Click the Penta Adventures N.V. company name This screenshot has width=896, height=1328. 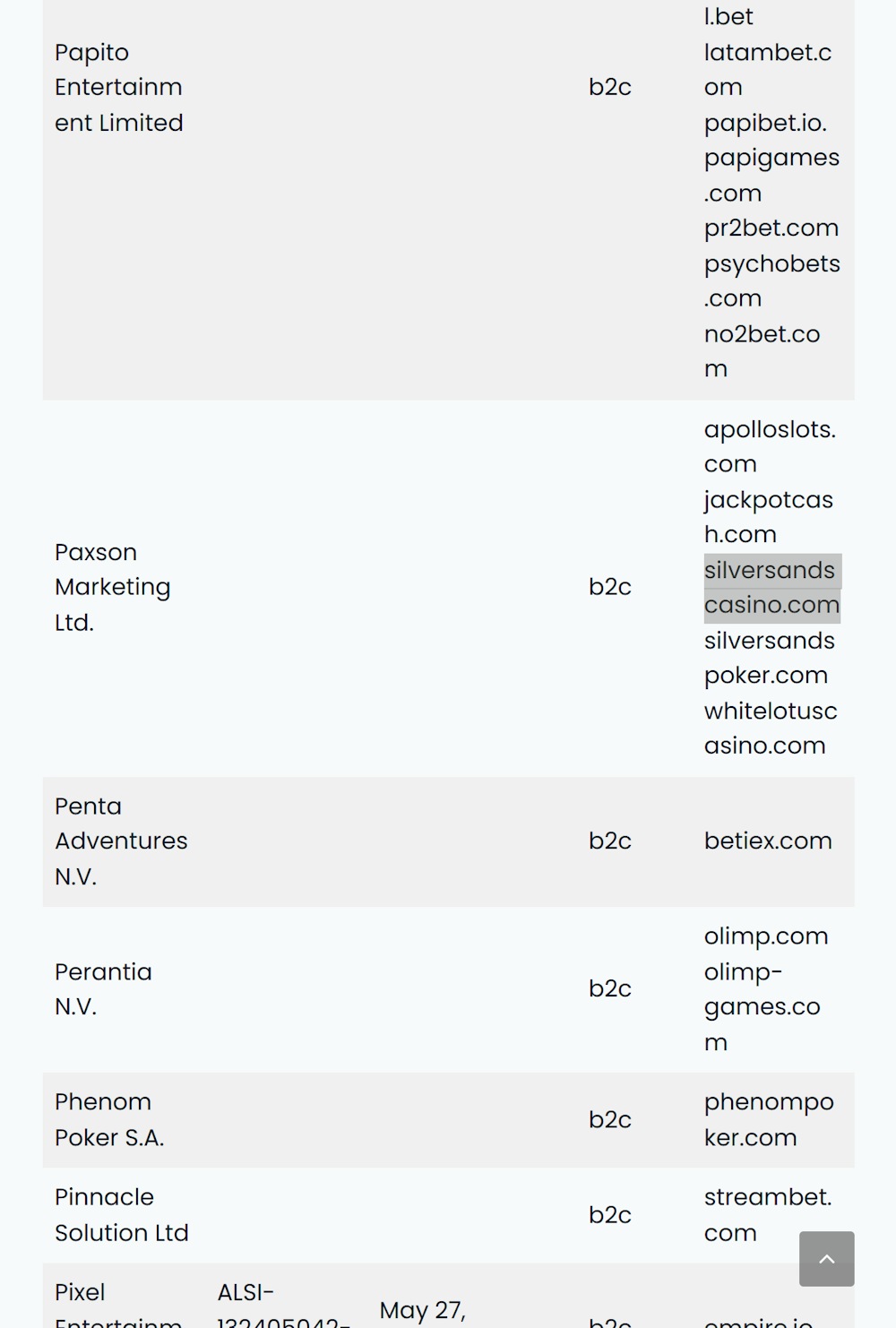click(x=121, y=841)
